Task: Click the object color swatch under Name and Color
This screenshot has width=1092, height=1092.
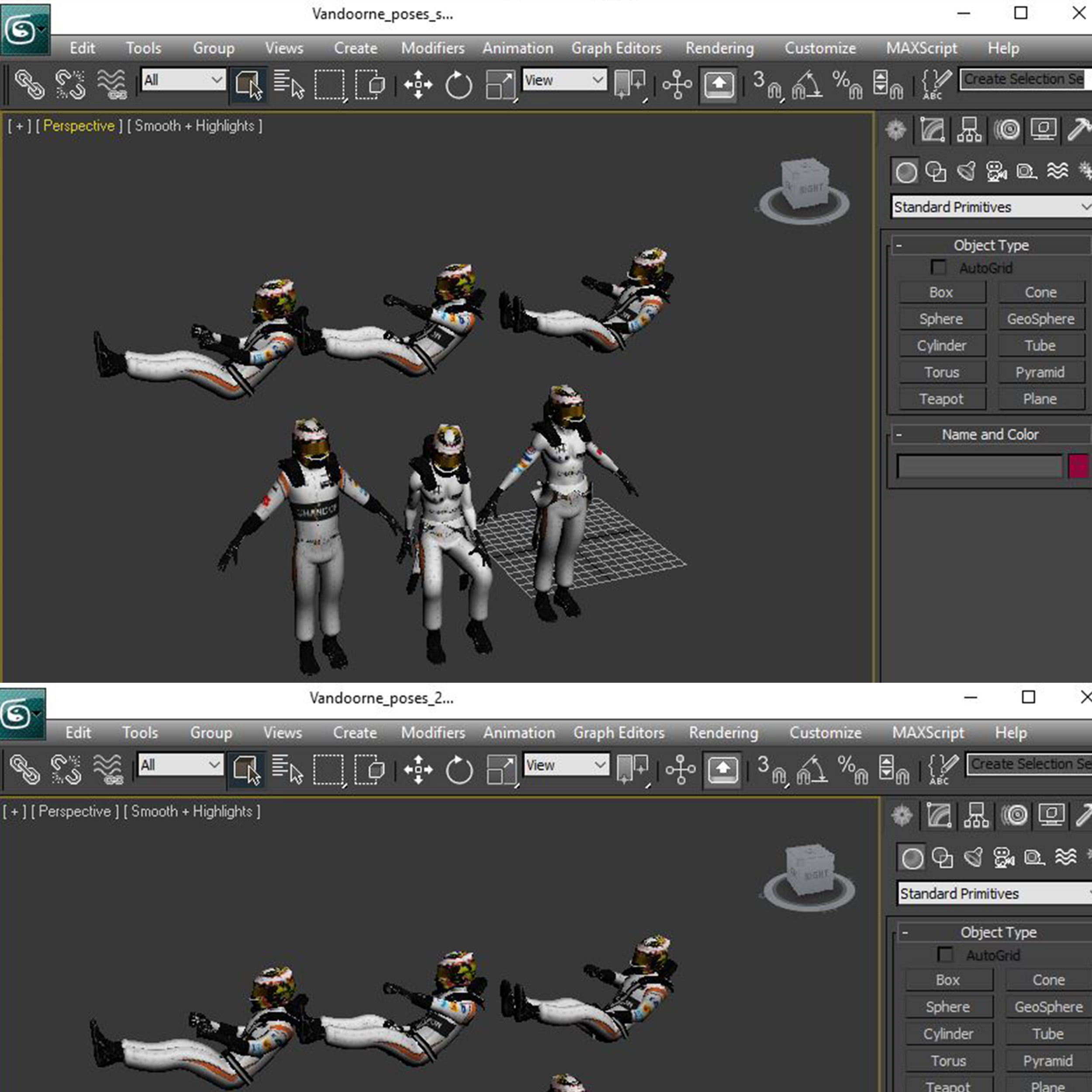Action: (x=1078, y=467)
